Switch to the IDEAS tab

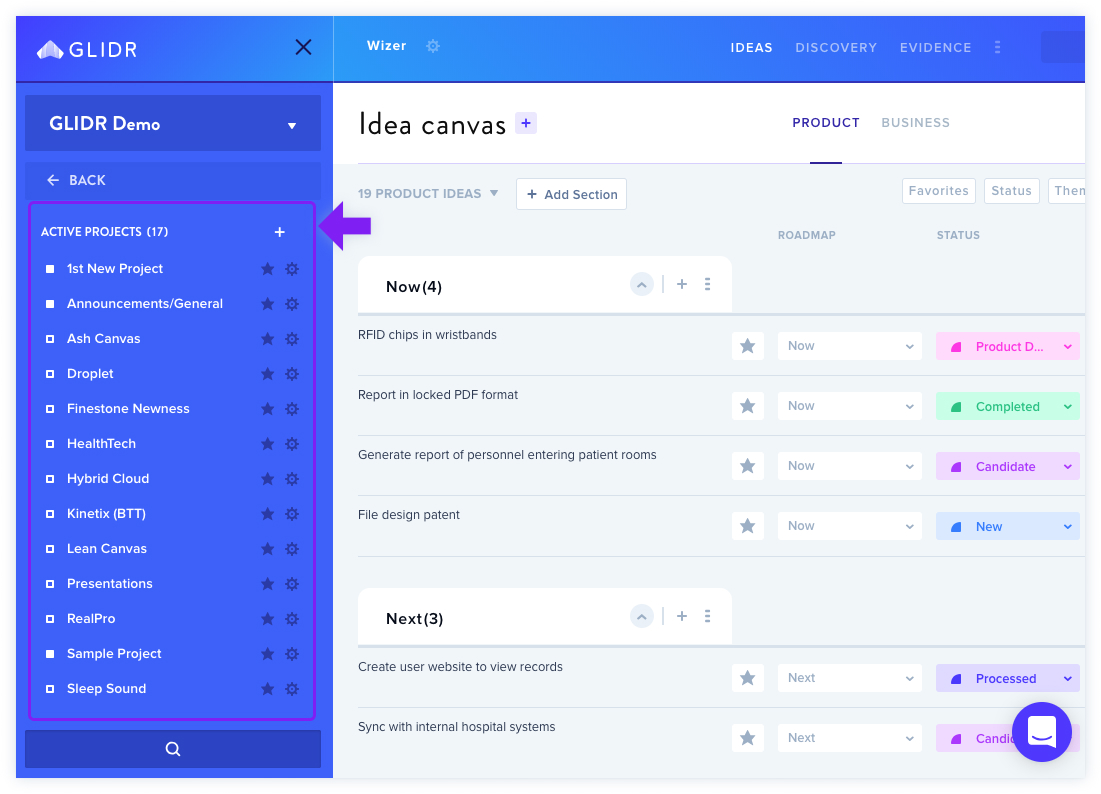(x=751, y=48)
